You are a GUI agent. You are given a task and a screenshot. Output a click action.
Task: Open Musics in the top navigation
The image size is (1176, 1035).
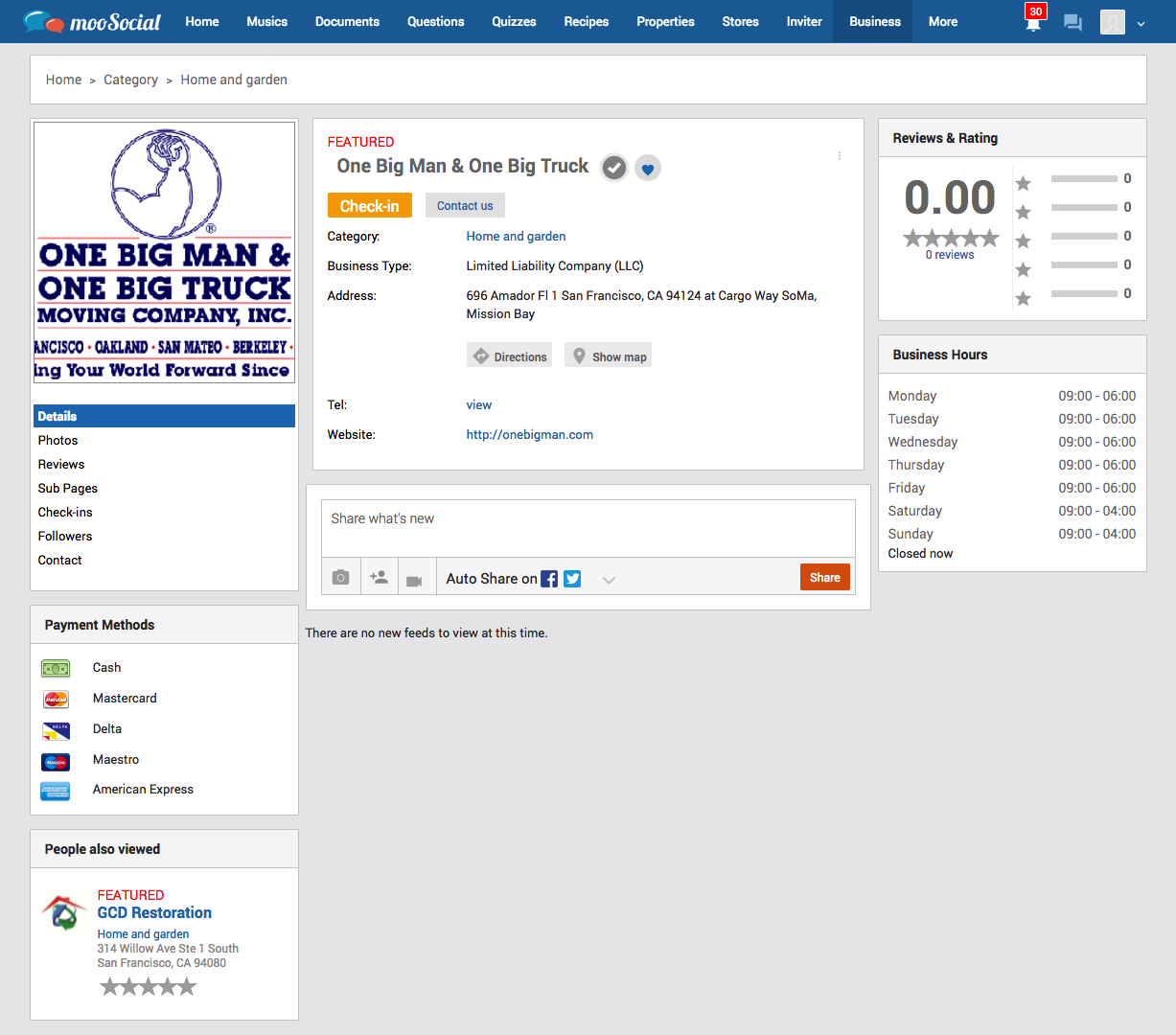[267, 21]
